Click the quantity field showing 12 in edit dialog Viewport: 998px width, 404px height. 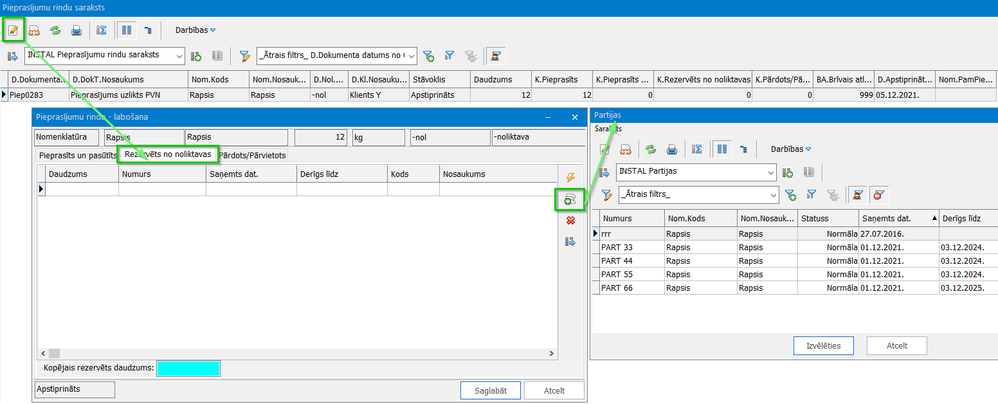[x=321, y=137]
